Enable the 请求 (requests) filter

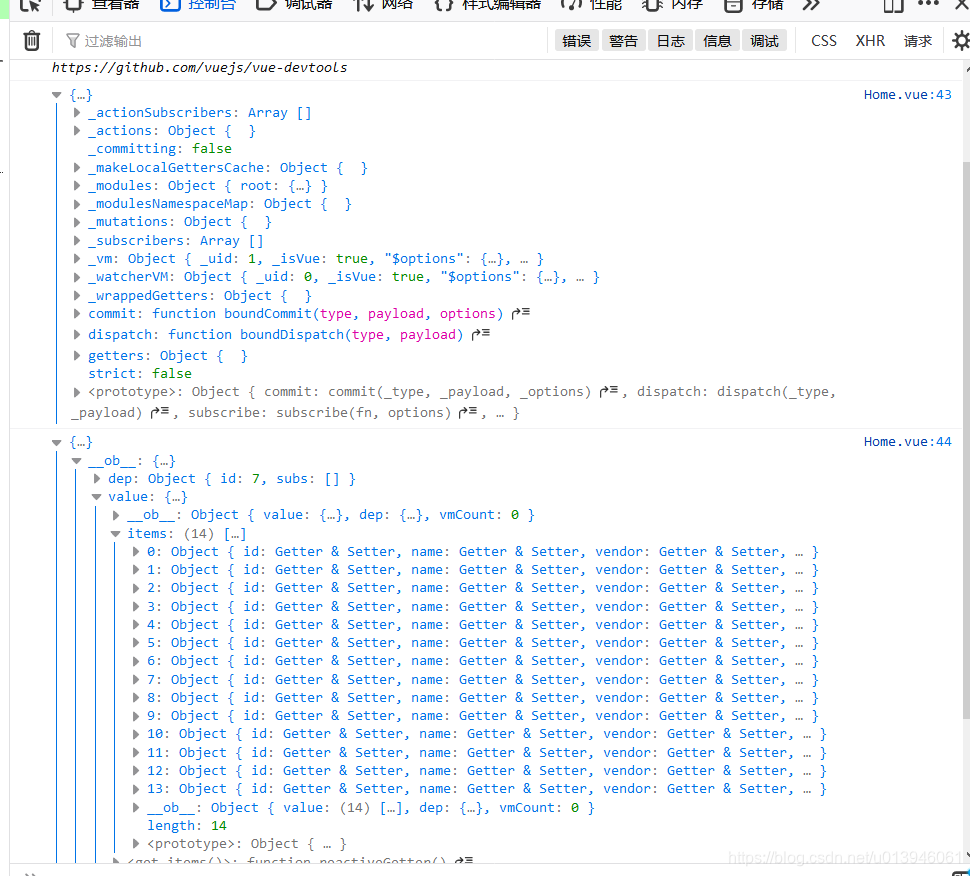tap(917, 41)
